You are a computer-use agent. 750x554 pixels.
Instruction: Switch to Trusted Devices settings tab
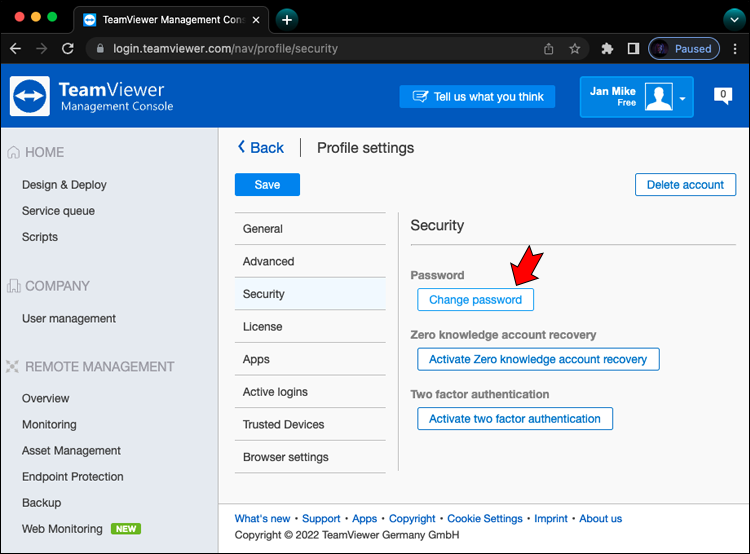[x=283, y=425]
